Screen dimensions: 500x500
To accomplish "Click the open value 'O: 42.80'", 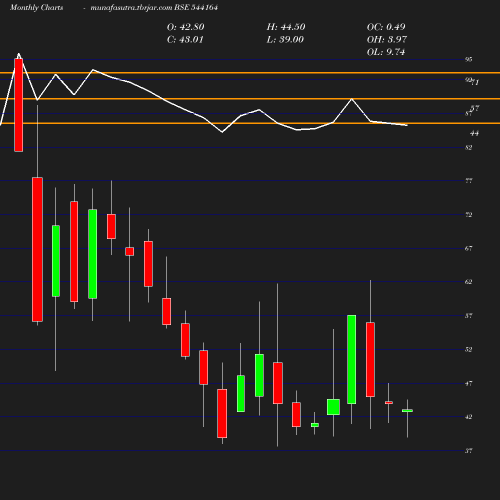I will [x=185, y=27].
